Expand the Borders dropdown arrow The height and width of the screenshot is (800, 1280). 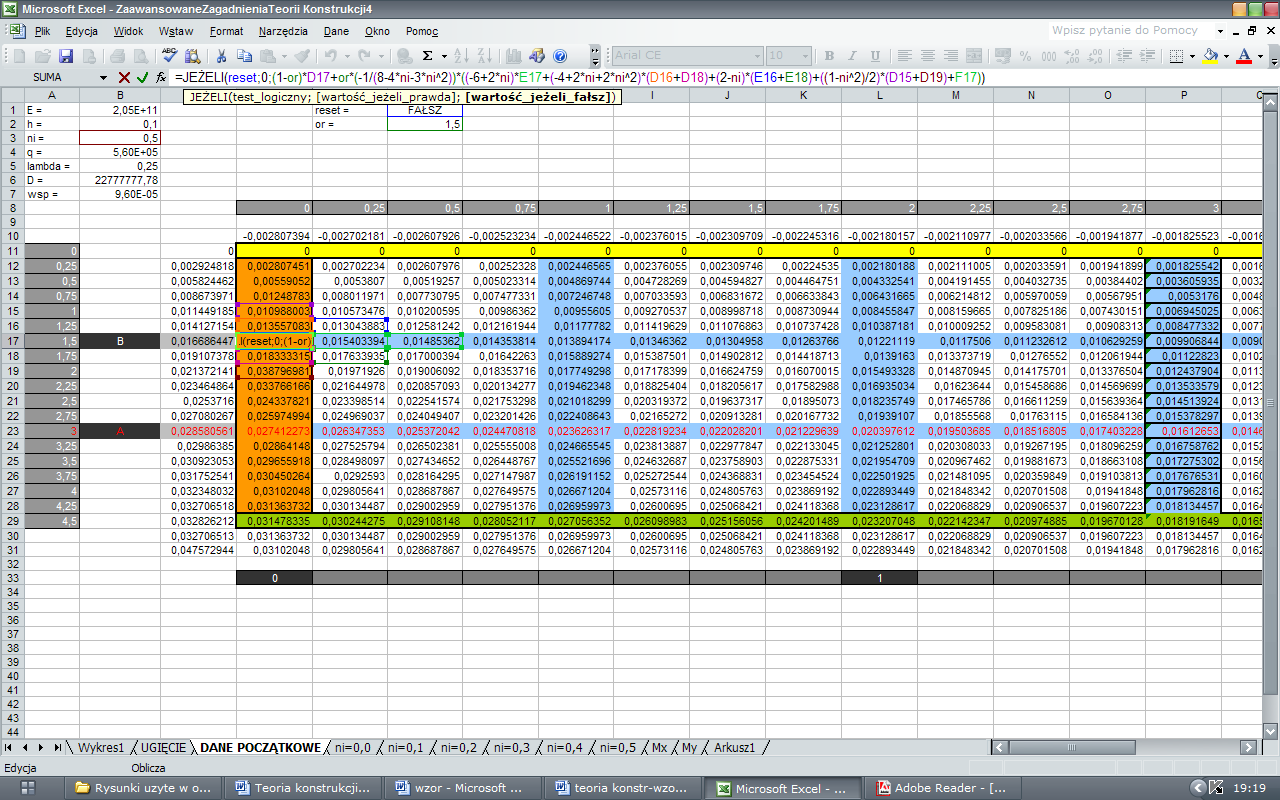click(x=1192, y=56)
